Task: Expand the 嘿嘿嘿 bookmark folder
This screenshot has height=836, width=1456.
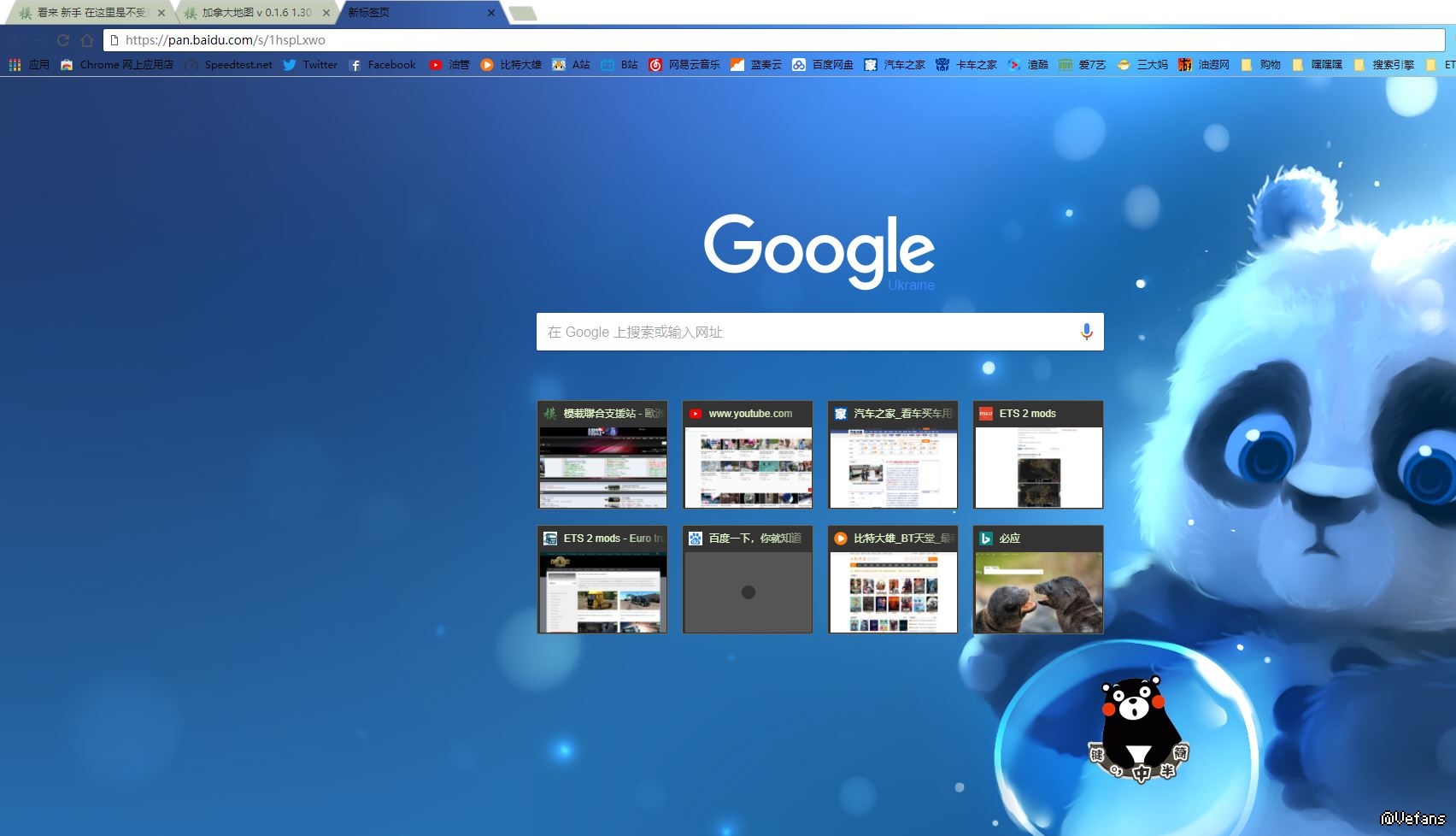Action: click(x=1317, y=65)
